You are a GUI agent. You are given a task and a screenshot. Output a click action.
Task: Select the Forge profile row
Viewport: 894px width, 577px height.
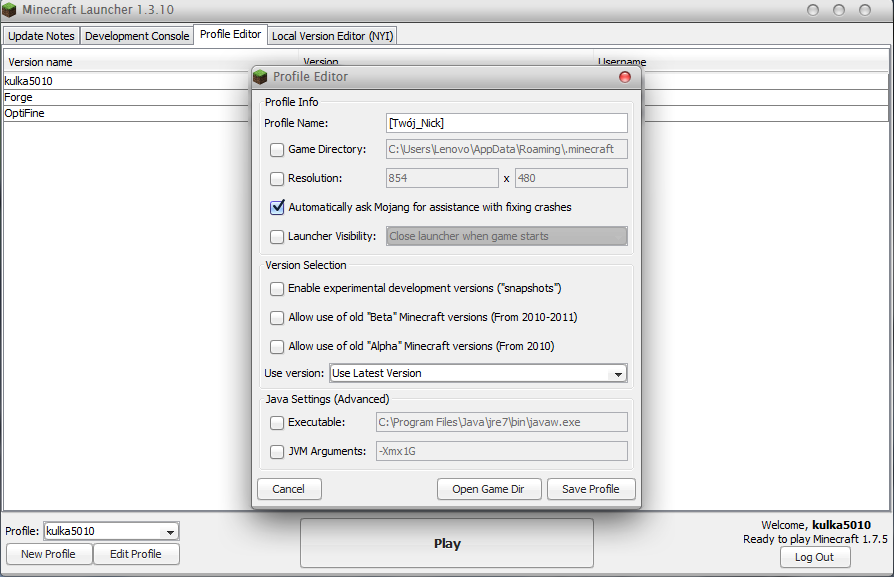click(x=127, y=97)
